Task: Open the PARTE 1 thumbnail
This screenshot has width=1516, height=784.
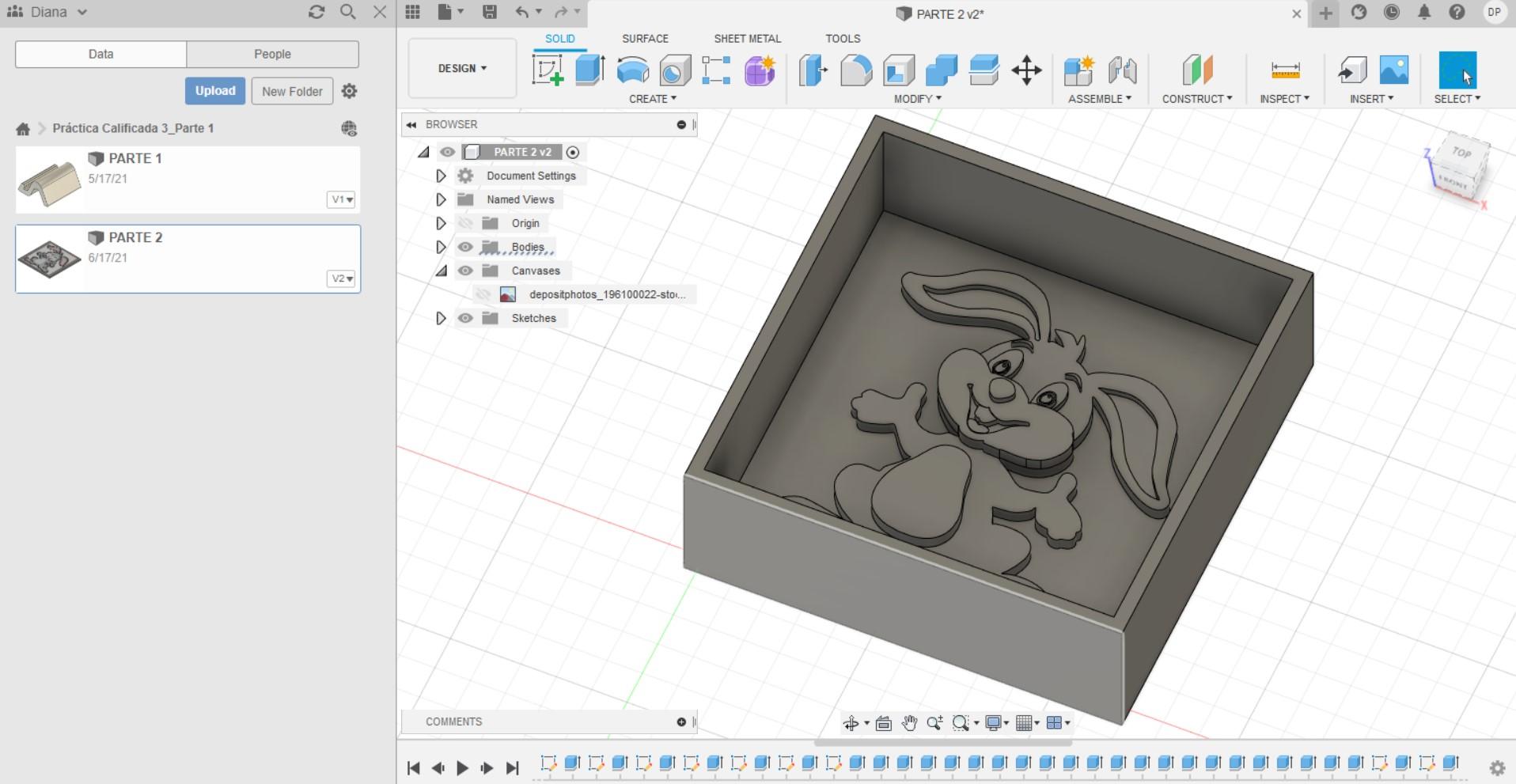Action: point(50,181)
